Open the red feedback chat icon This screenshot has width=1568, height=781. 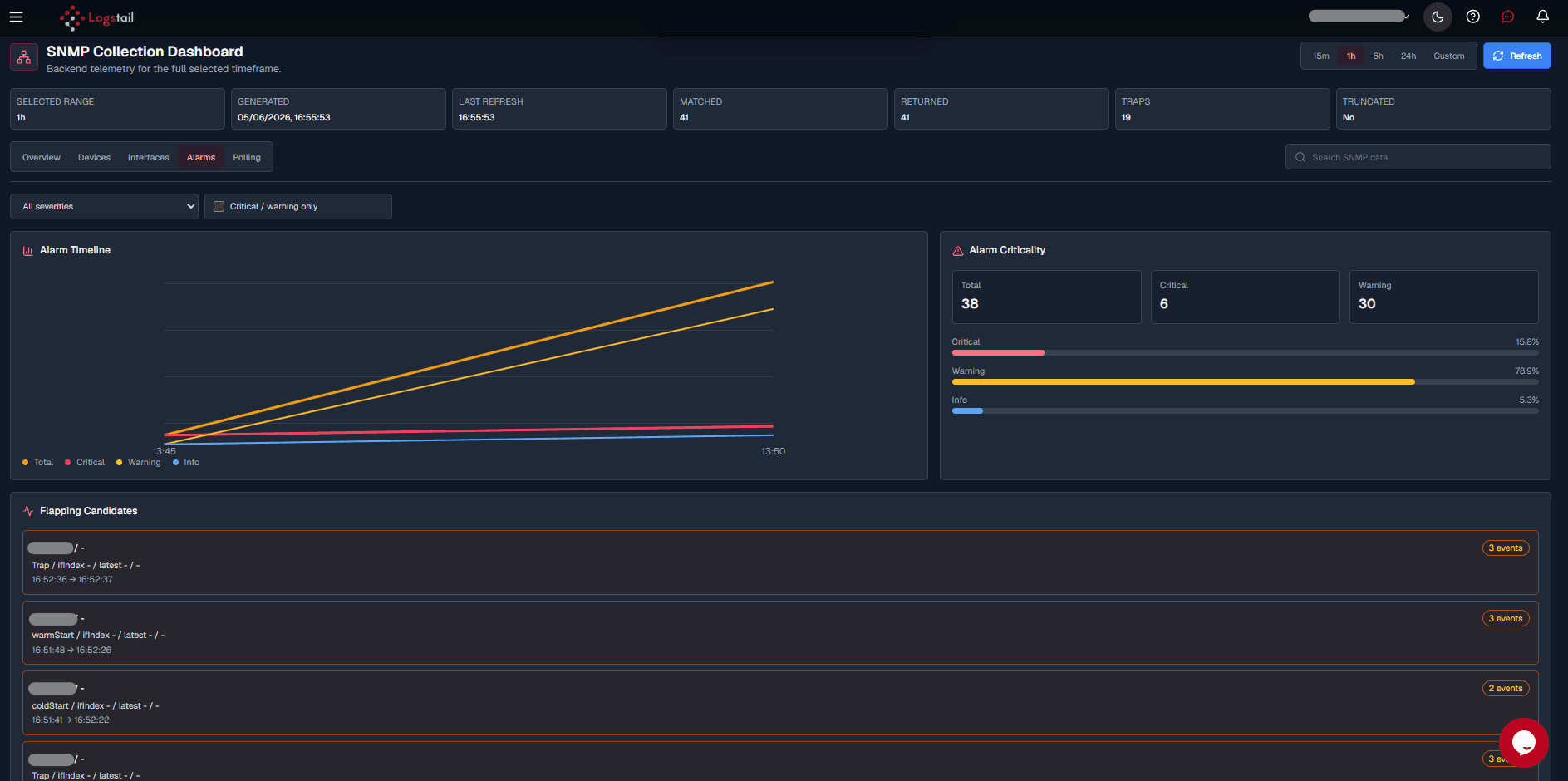(x=1507, y=17)
